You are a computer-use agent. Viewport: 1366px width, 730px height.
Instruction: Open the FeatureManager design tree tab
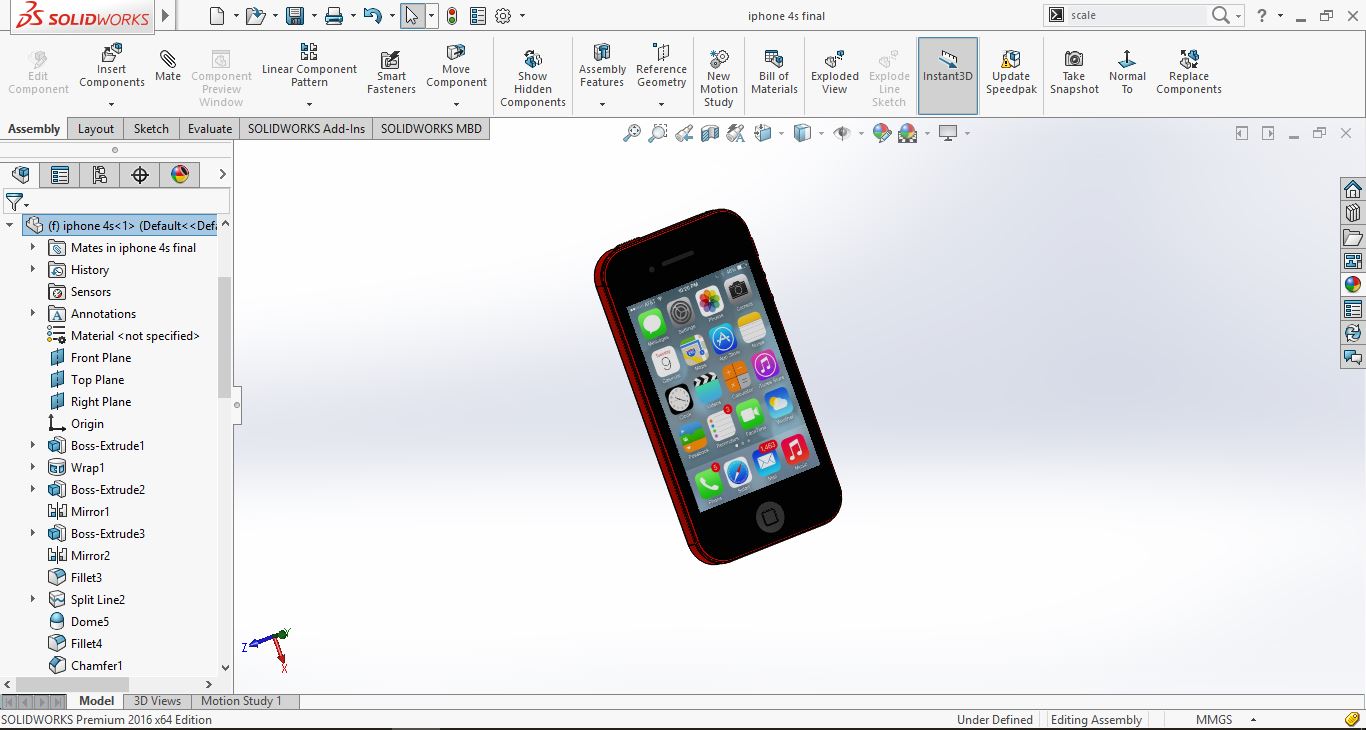point(20,175)
